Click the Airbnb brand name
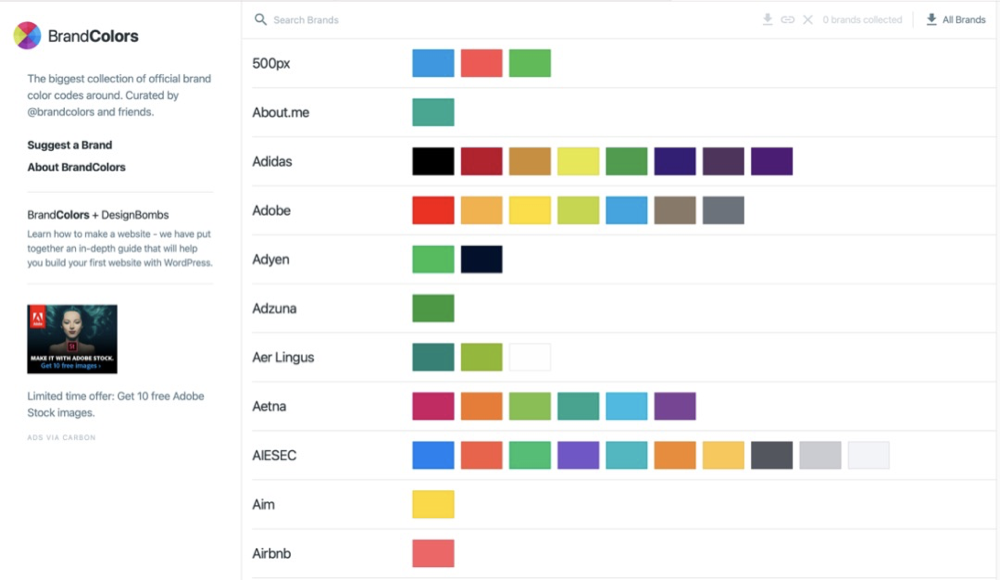 pyautogui.click(x=272, y=553)
